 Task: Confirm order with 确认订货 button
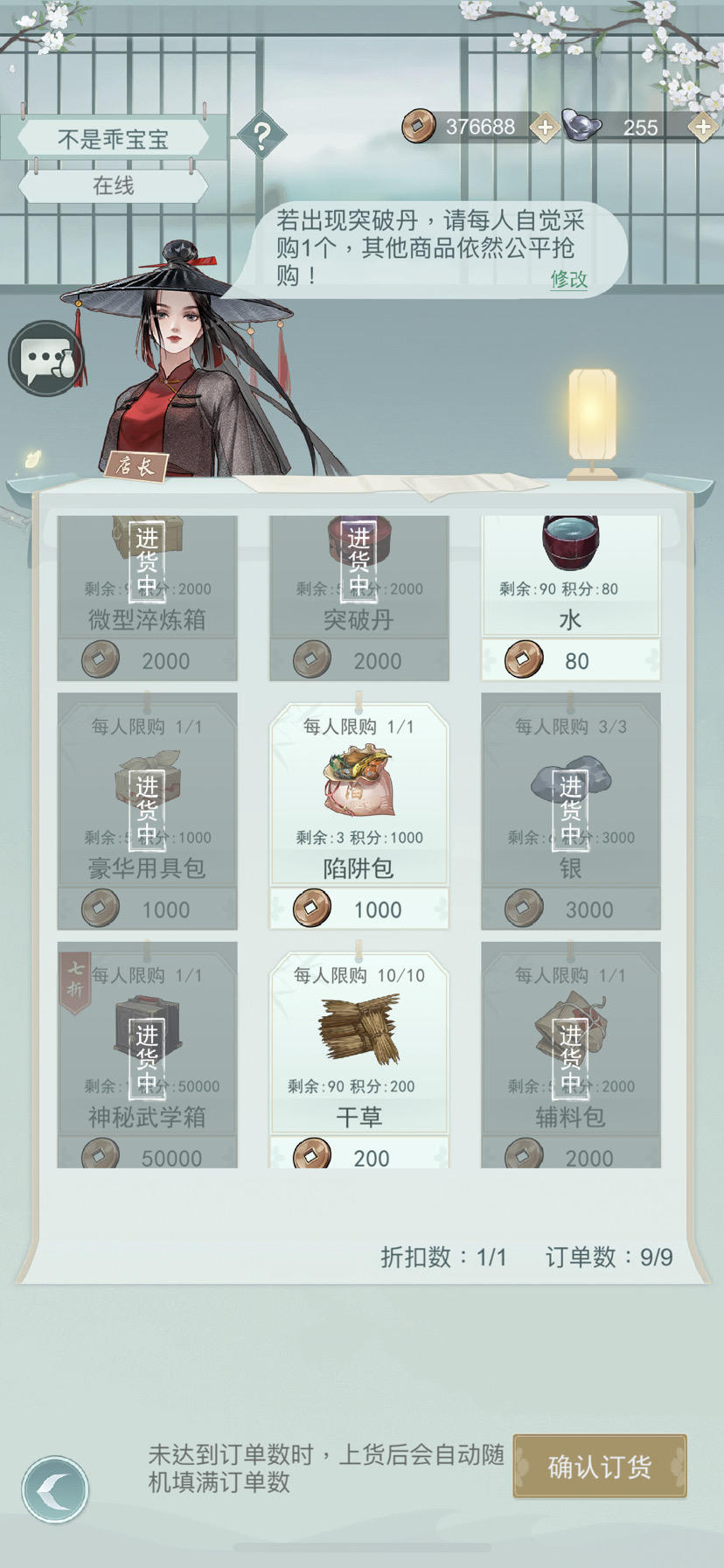click(600, 1466)
